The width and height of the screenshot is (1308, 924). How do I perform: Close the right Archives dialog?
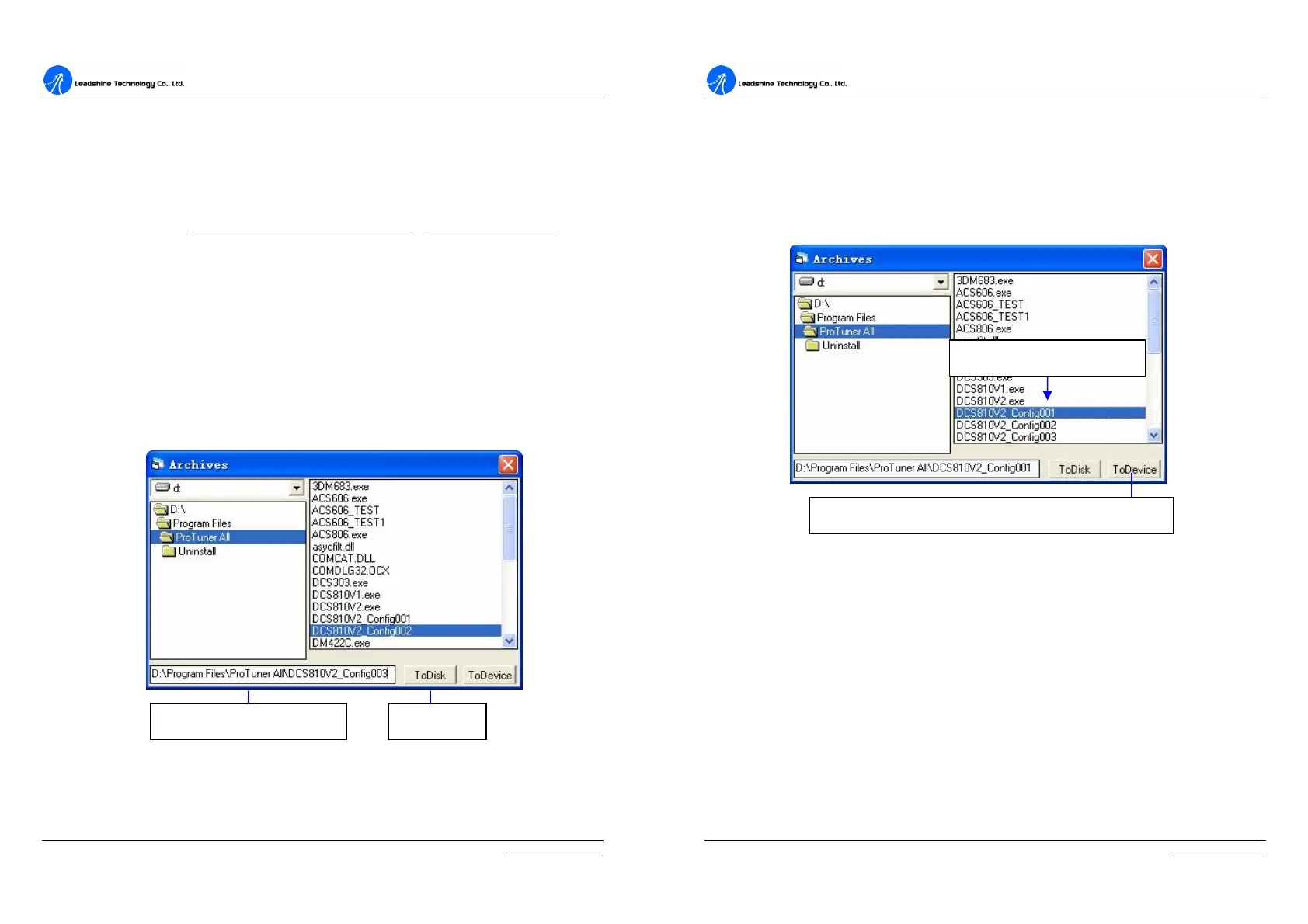click(1153, 259)
